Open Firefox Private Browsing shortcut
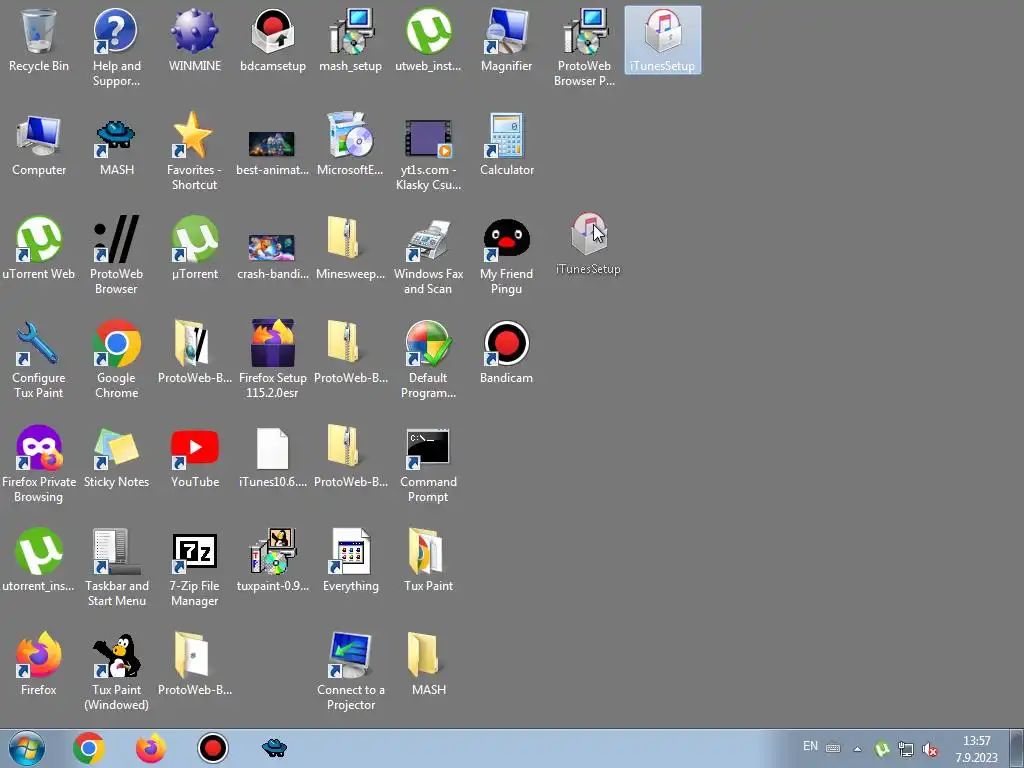The width and height of the screenshot is (1024, 768). point(39,464)
